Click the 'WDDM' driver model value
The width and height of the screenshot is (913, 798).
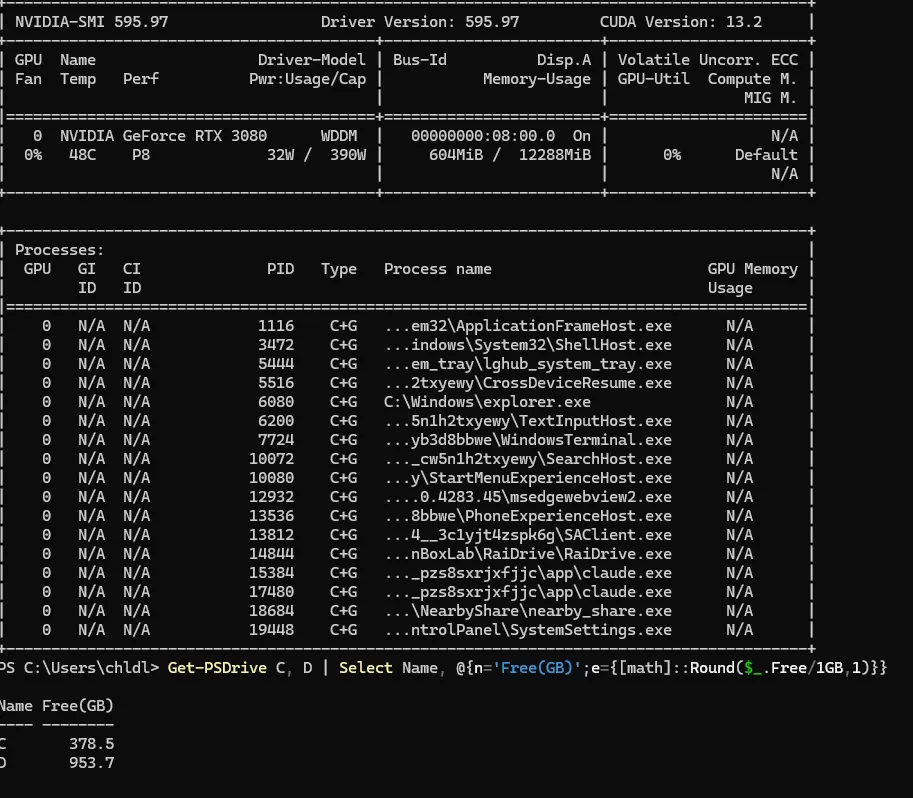click(x=339, y=136)
